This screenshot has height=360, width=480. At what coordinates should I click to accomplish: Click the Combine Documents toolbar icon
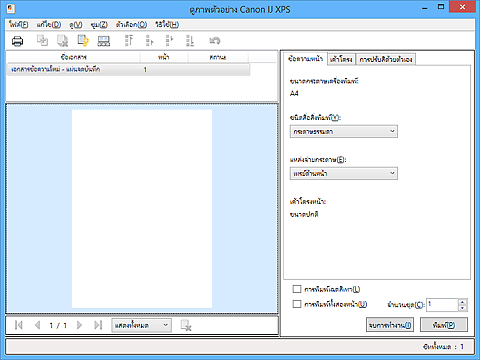tap(42, 41)
